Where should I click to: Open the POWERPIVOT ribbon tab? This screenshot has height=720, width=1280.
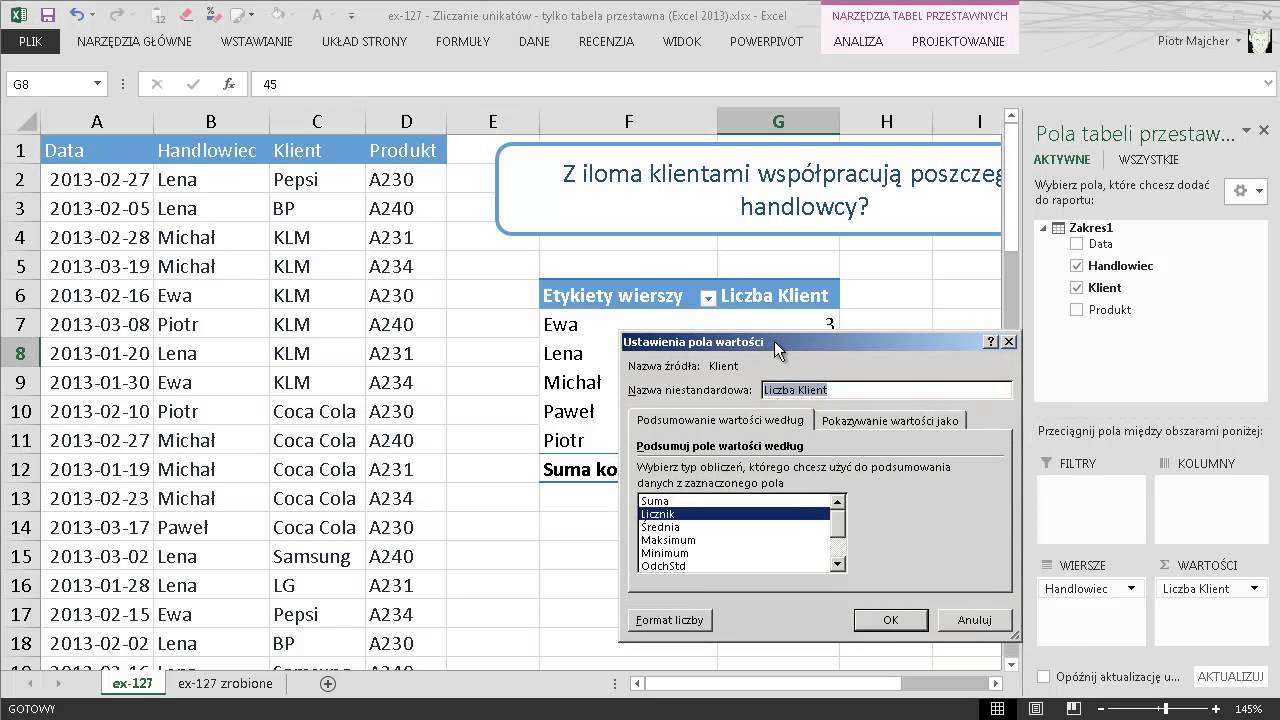point(766,41)
